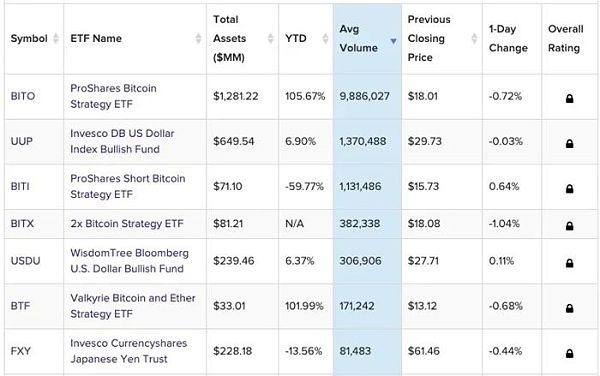Sort by ETF Name using sort arrows
Screen dimensions: 600x376
198,38
